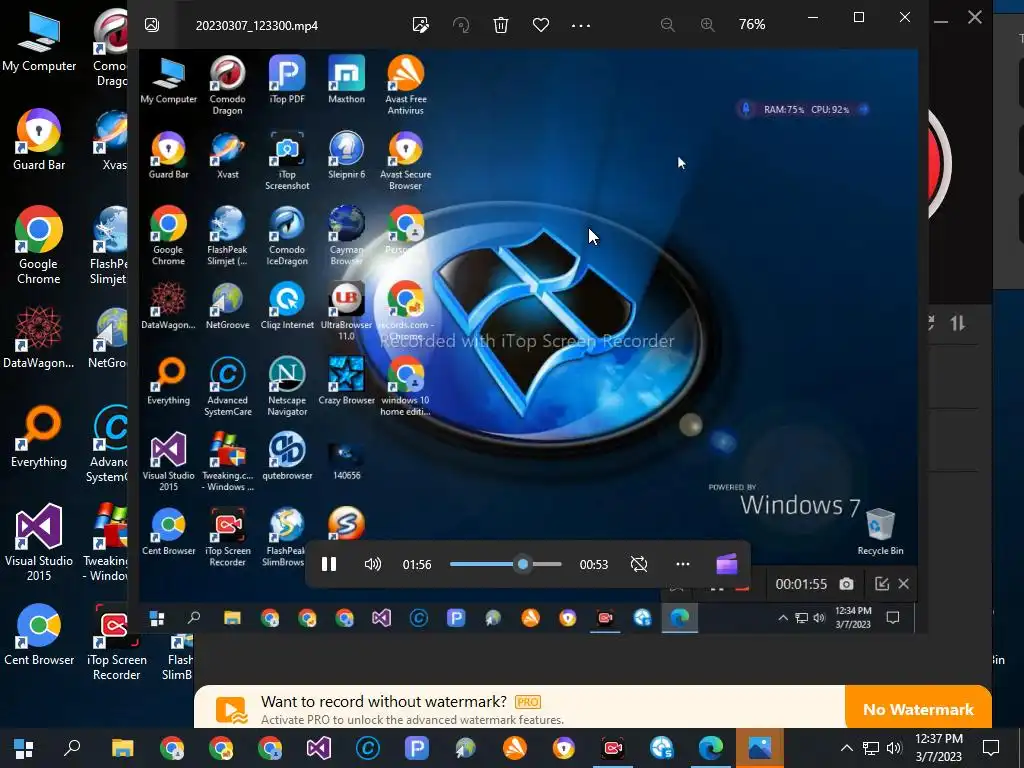This screenshot has height=768, width=1024.
Task: Select Google Chrome shortcut on desktop behind Photos
Action: pyautogui.click(x=39, y=244)
